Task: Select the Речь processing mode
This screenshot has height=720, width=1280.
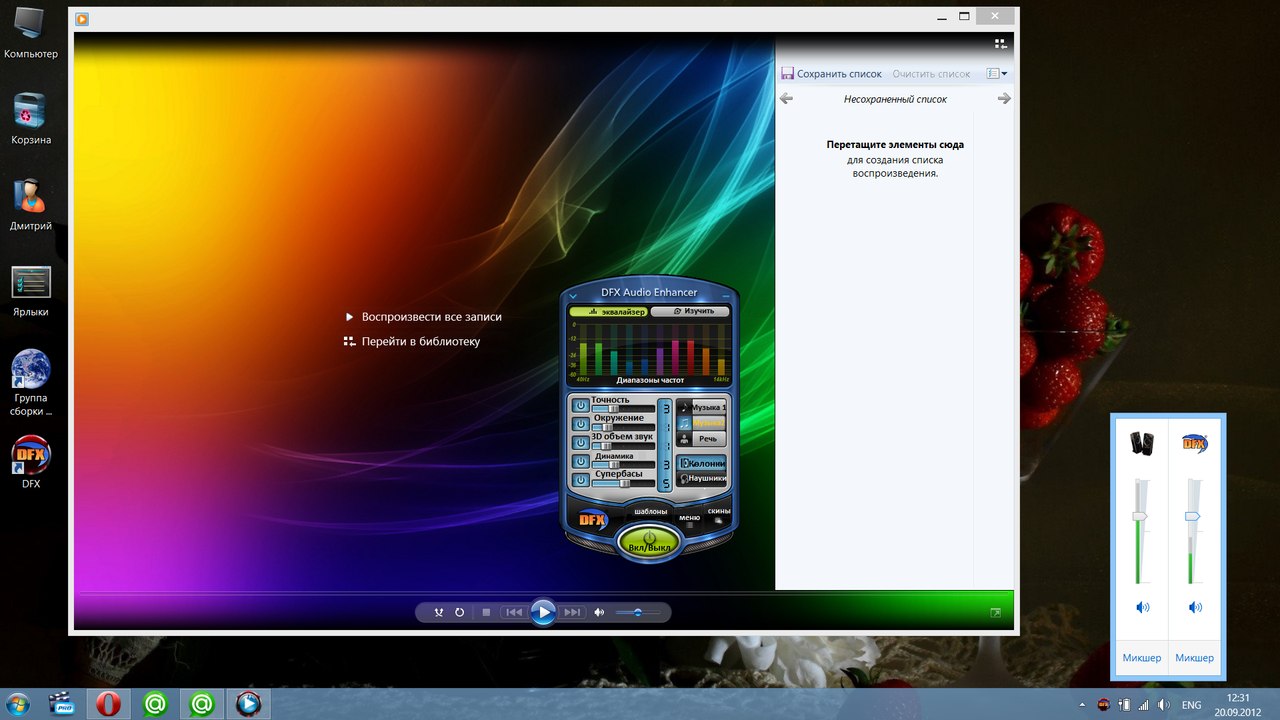Action: point(702,439)
